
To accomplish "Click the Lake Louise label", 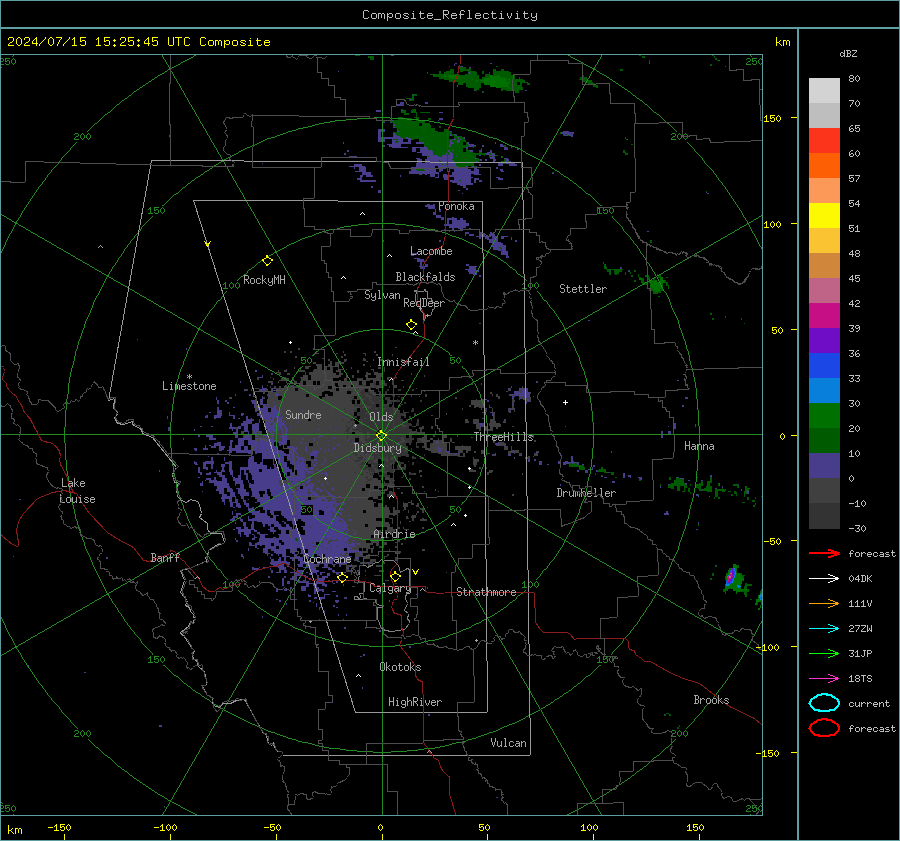I will (77, 491).
